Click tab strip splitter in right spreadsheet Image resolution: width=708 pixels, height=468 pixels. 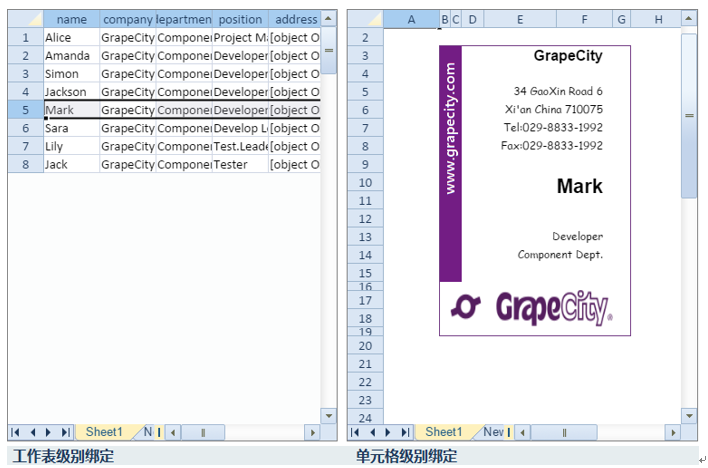(509, 433)
